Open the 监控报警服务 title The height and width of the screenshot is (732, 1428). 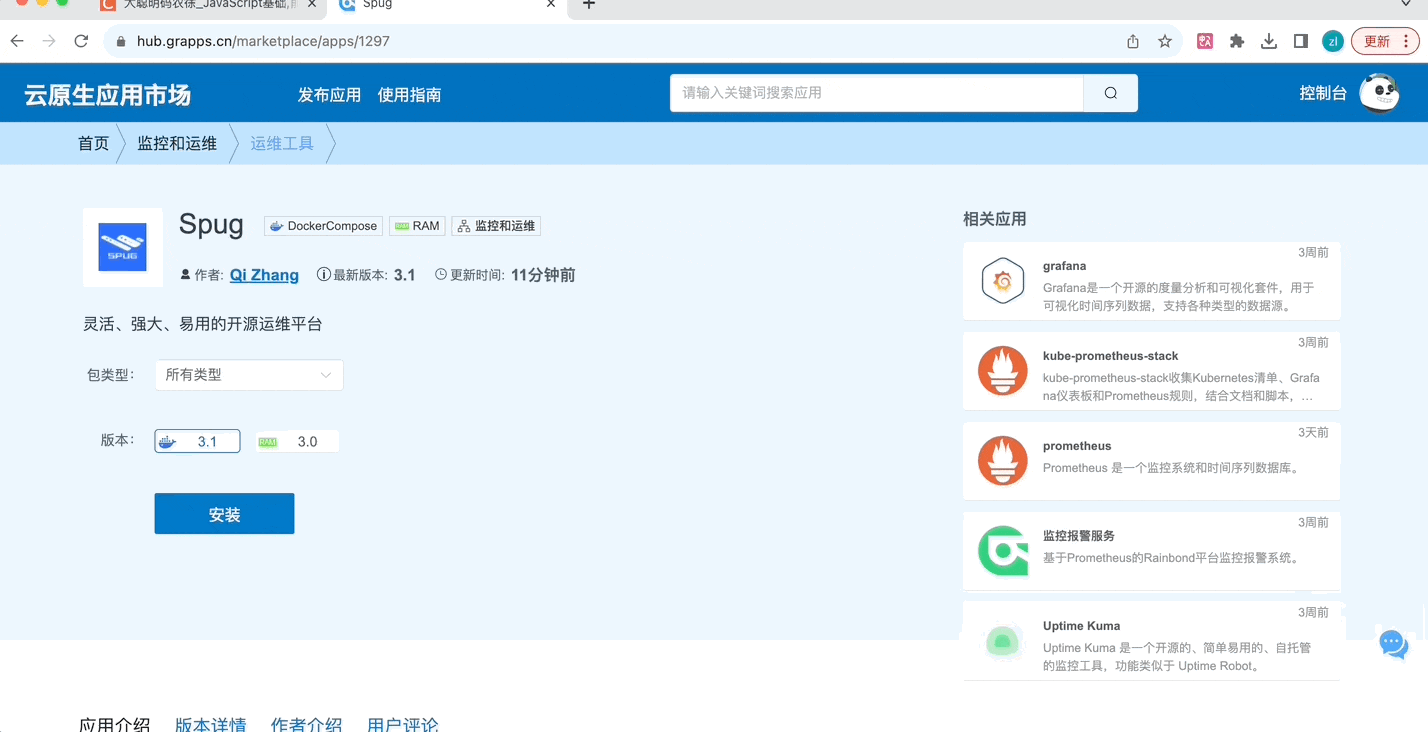click(x=1079, y=536)
